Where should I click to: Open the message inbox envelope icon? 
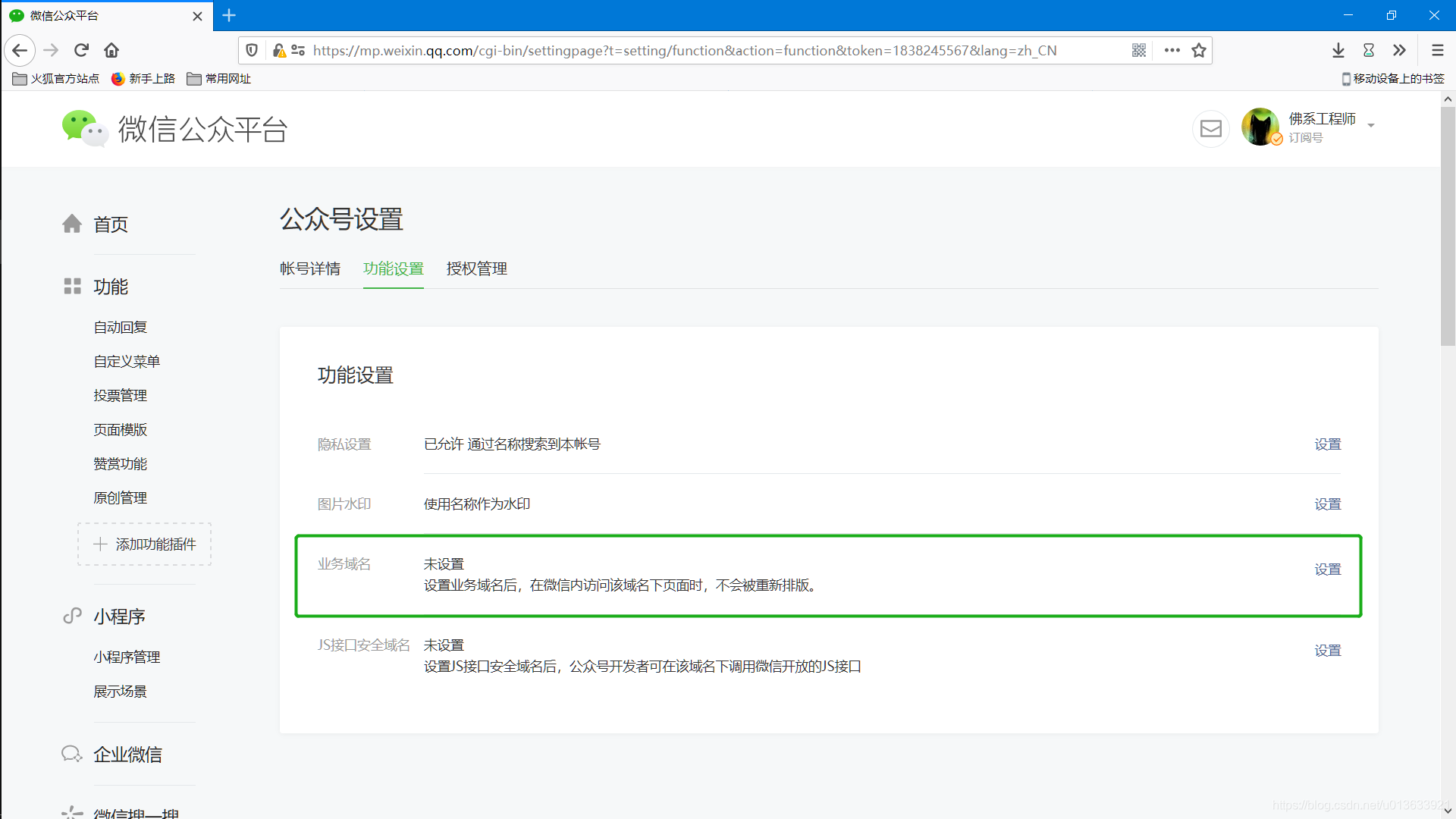(1210, 129)
